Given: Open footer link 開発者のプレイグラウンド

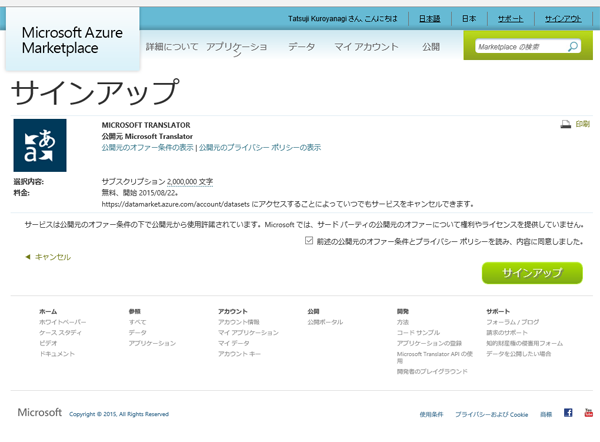Looking at the screenshot, I should [x=432, y=371].
